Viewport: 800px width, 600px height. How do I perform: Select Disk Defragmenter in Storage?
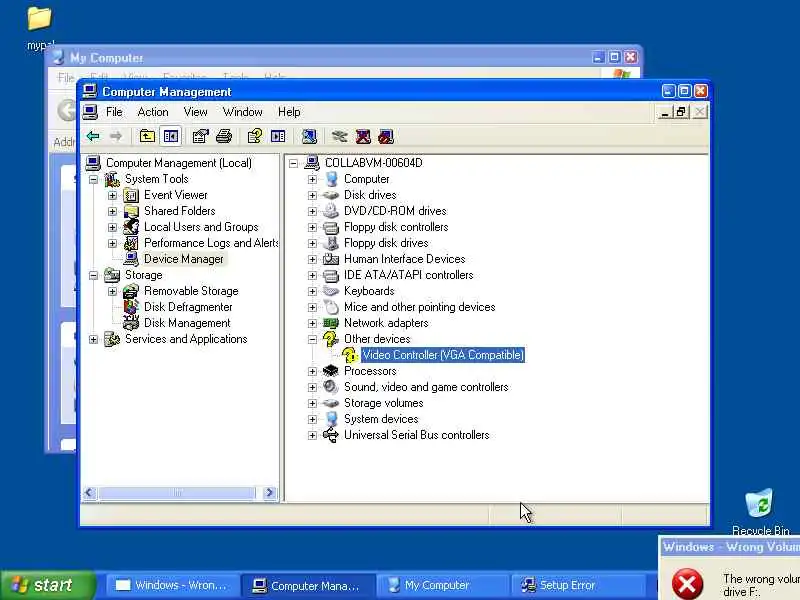[x=188, y=307]
